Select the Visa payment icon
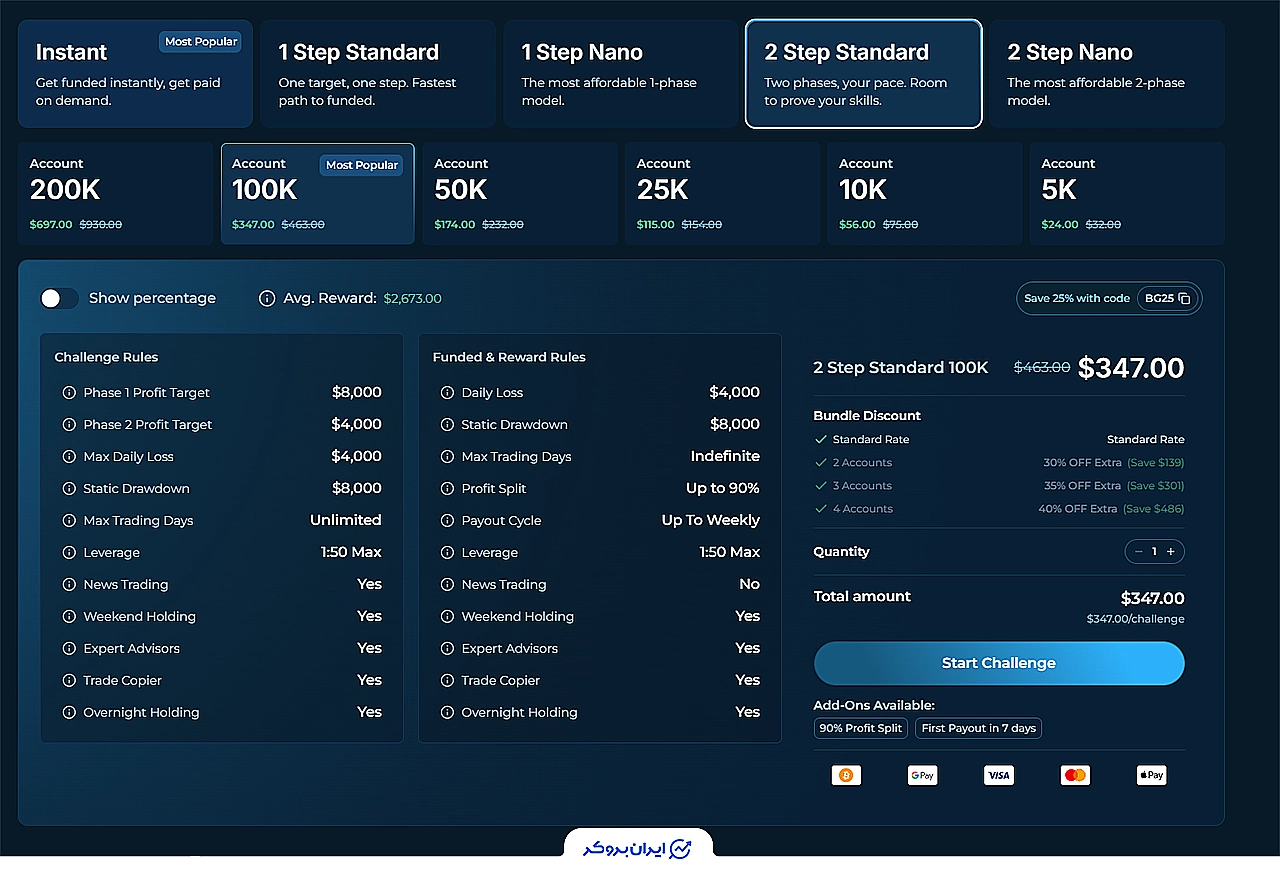1280x873 pixels. point(998,775)
